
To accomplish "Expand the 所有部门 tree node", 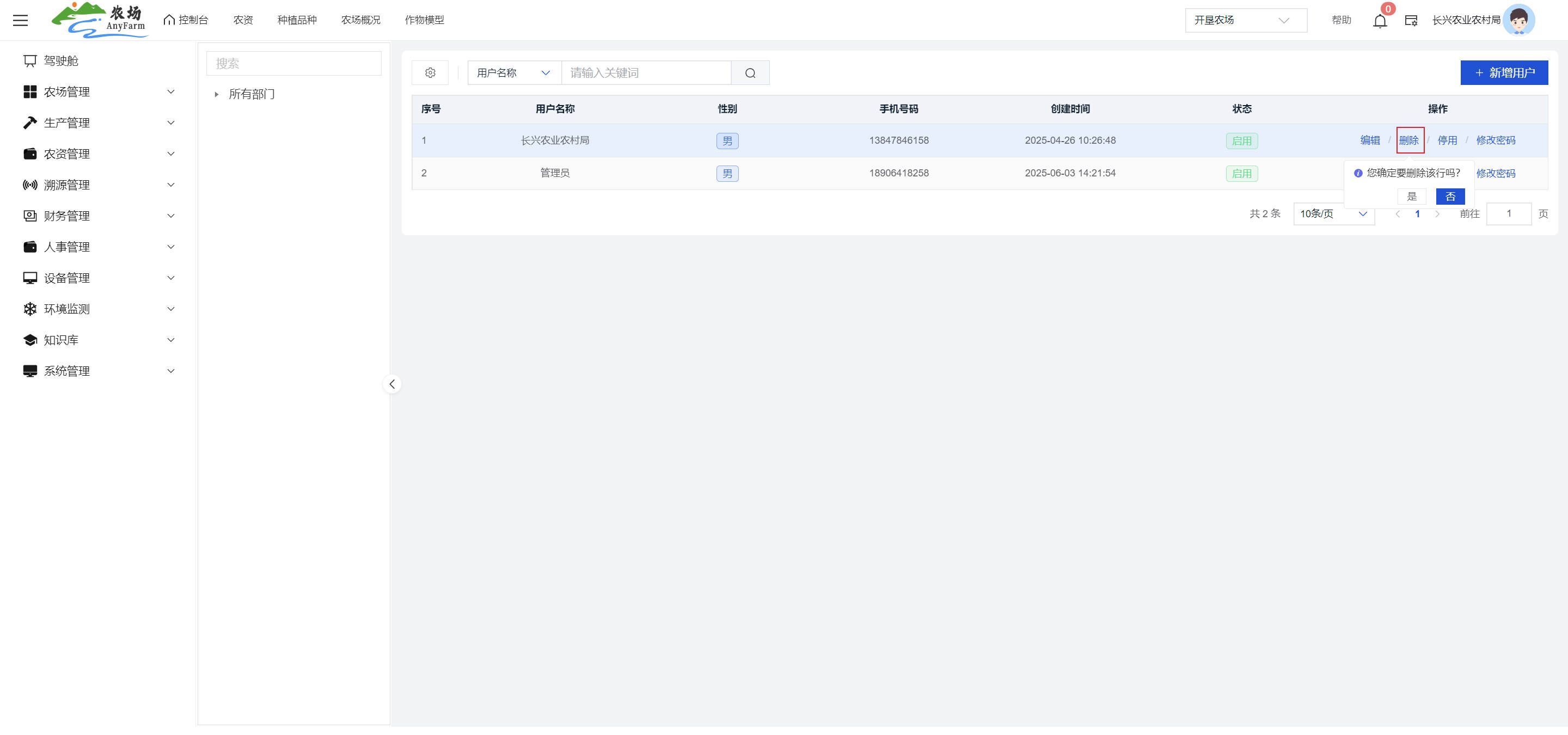I will [x=216, y=94].
